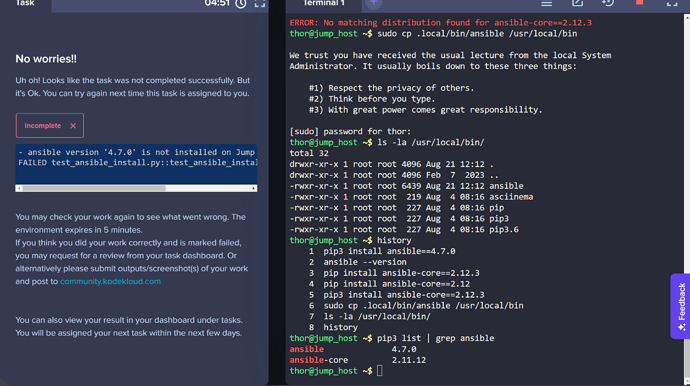690x386 pixels.
Task: Open the Task tab
Action: 25,4
